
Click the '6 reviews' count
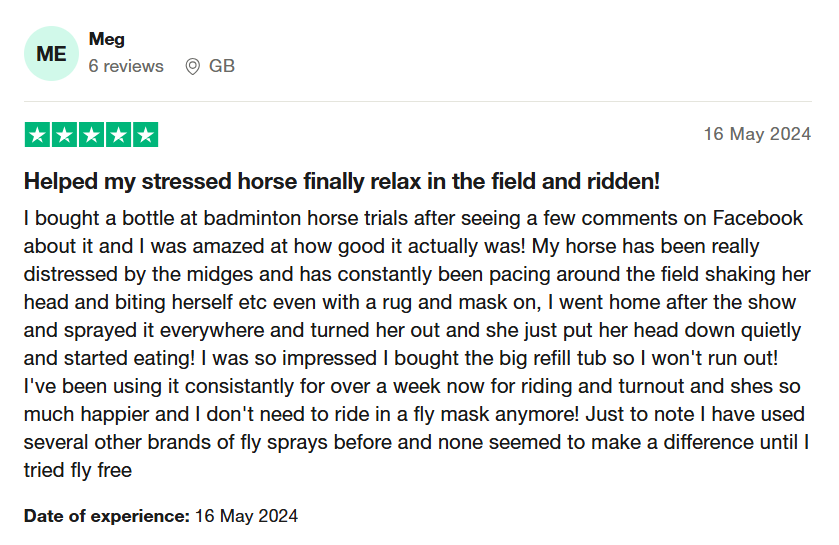point(126,66)
